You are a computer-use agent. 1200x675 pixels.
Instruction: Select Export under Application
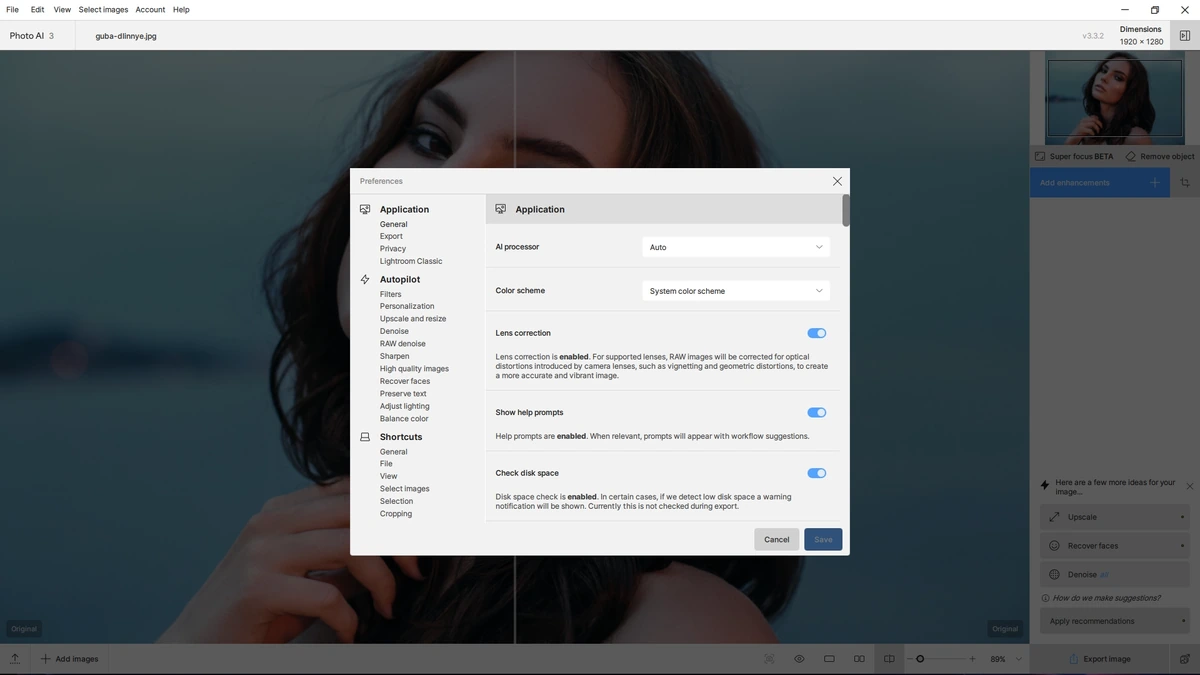pyautogui.click(x=391, y=236)
